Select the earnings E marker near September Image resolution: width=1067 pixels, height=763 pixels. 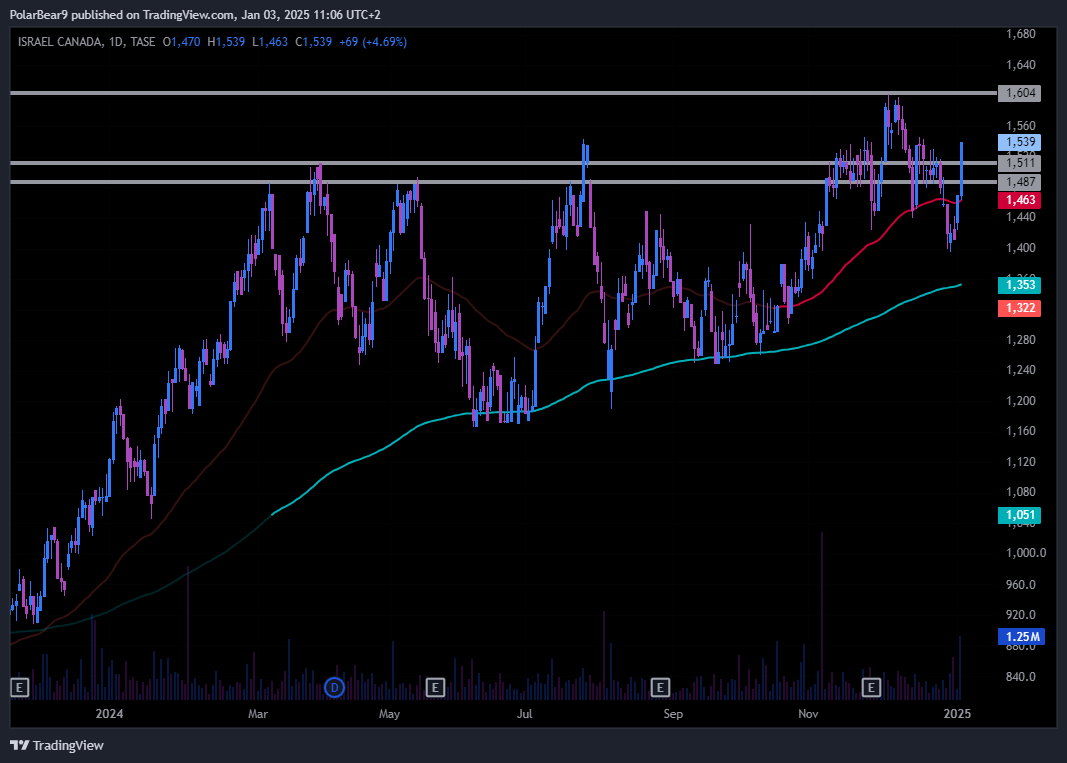coord(660,687)
